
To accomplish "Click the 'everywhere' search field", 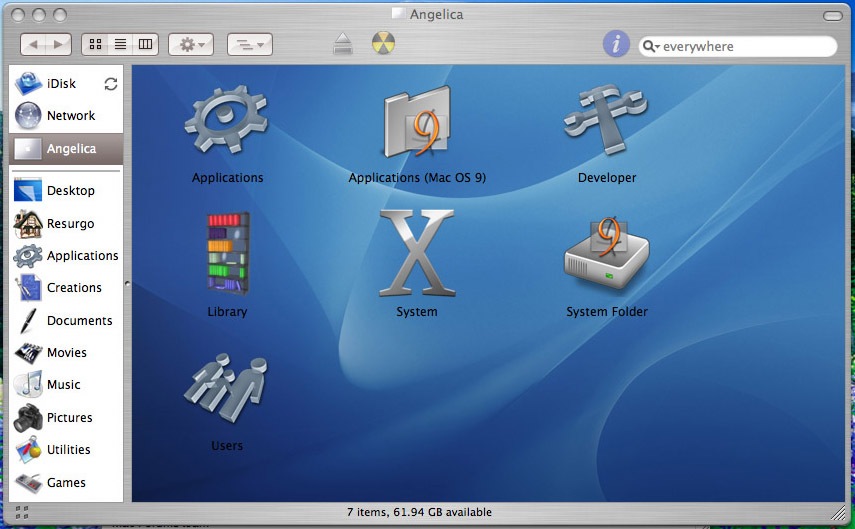I will pos(738,46).
